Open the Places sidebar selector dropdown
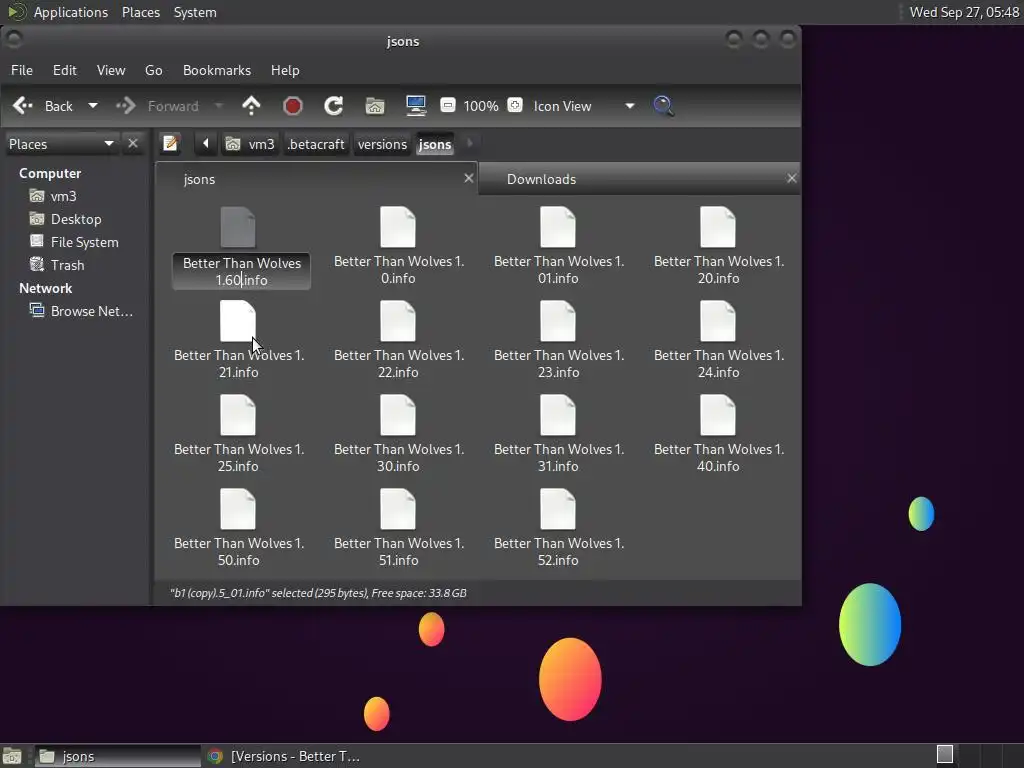This screenshot has height=768, width=1024. tap(61, 144)
